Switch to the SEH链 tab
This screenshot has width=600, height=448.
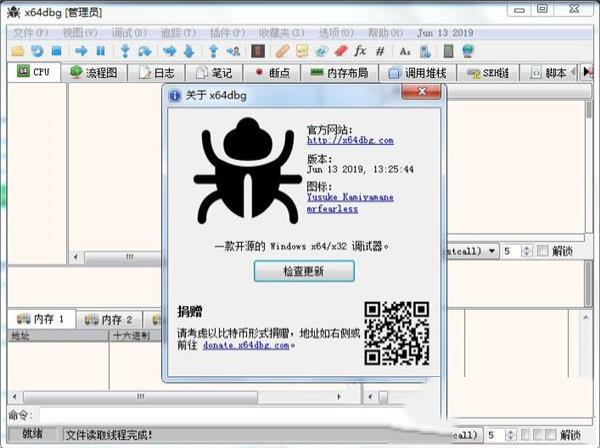click(x=488, y=73)
